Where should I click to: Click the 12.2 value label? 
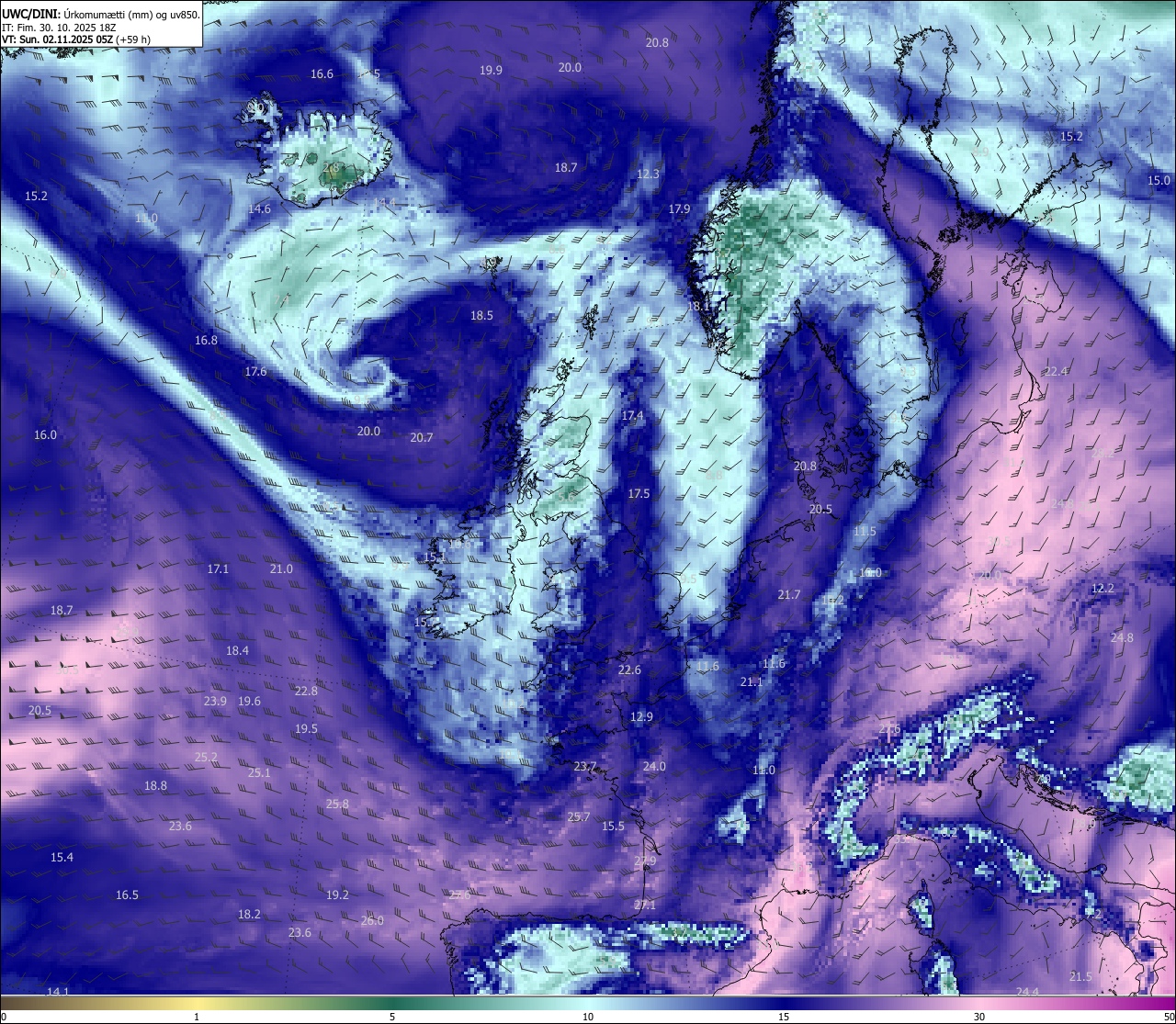(x=1102, y=588)
